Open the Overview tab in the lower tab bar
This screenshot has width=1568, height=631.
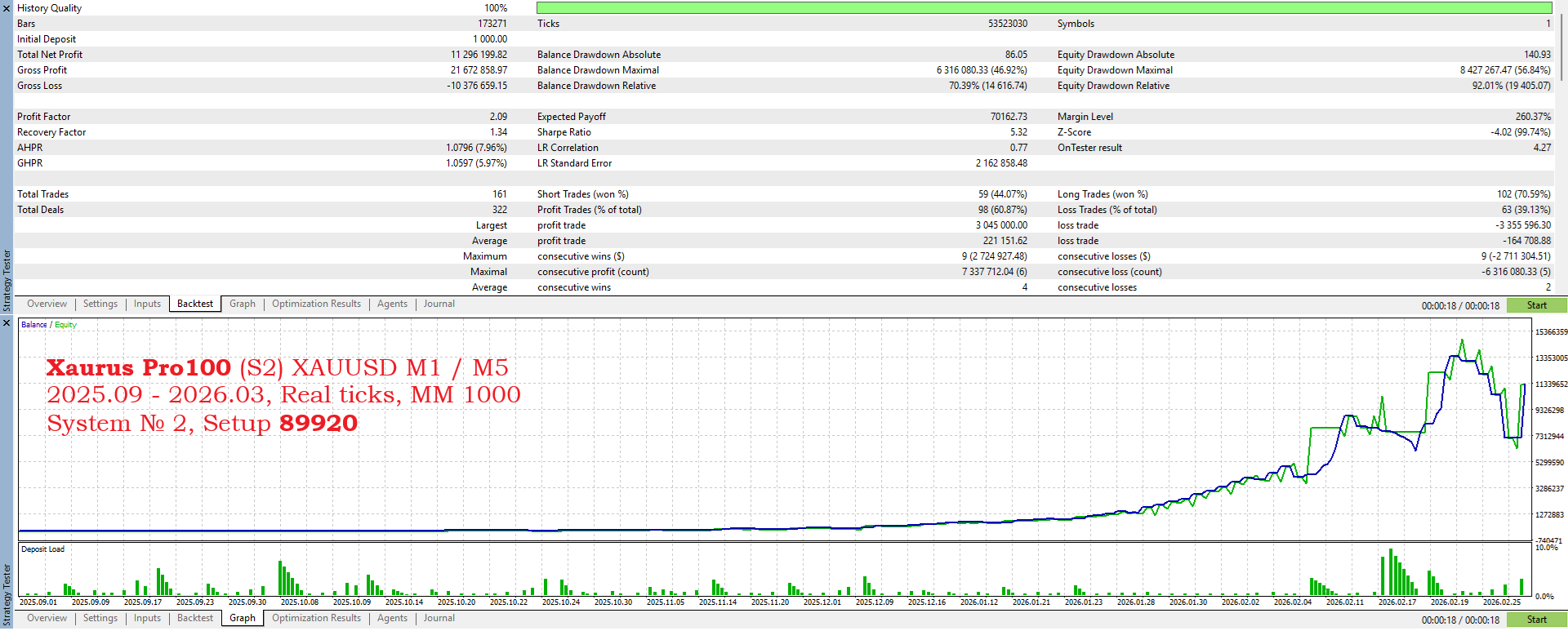pyautogui.click(x=47, y=618)
